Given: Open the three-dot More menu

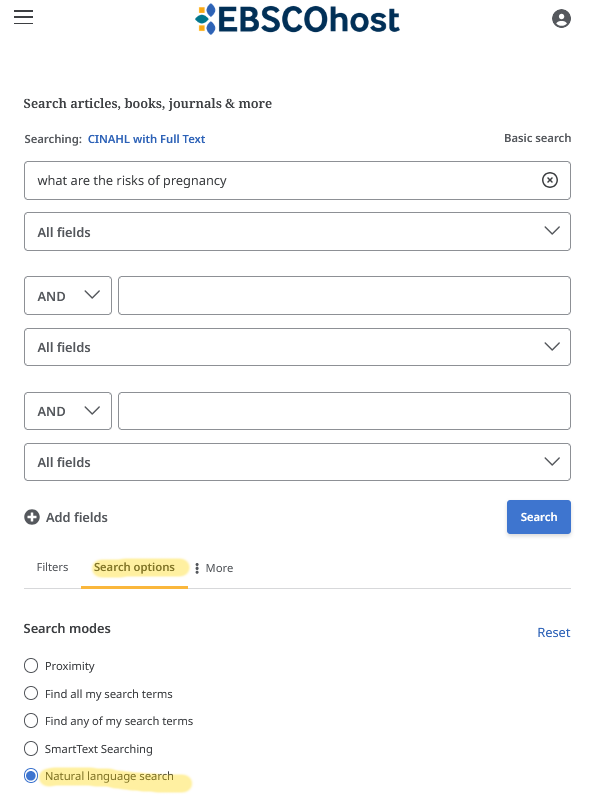Looking at the screenshot, I should pyautogui.click(x=214, y=568).
